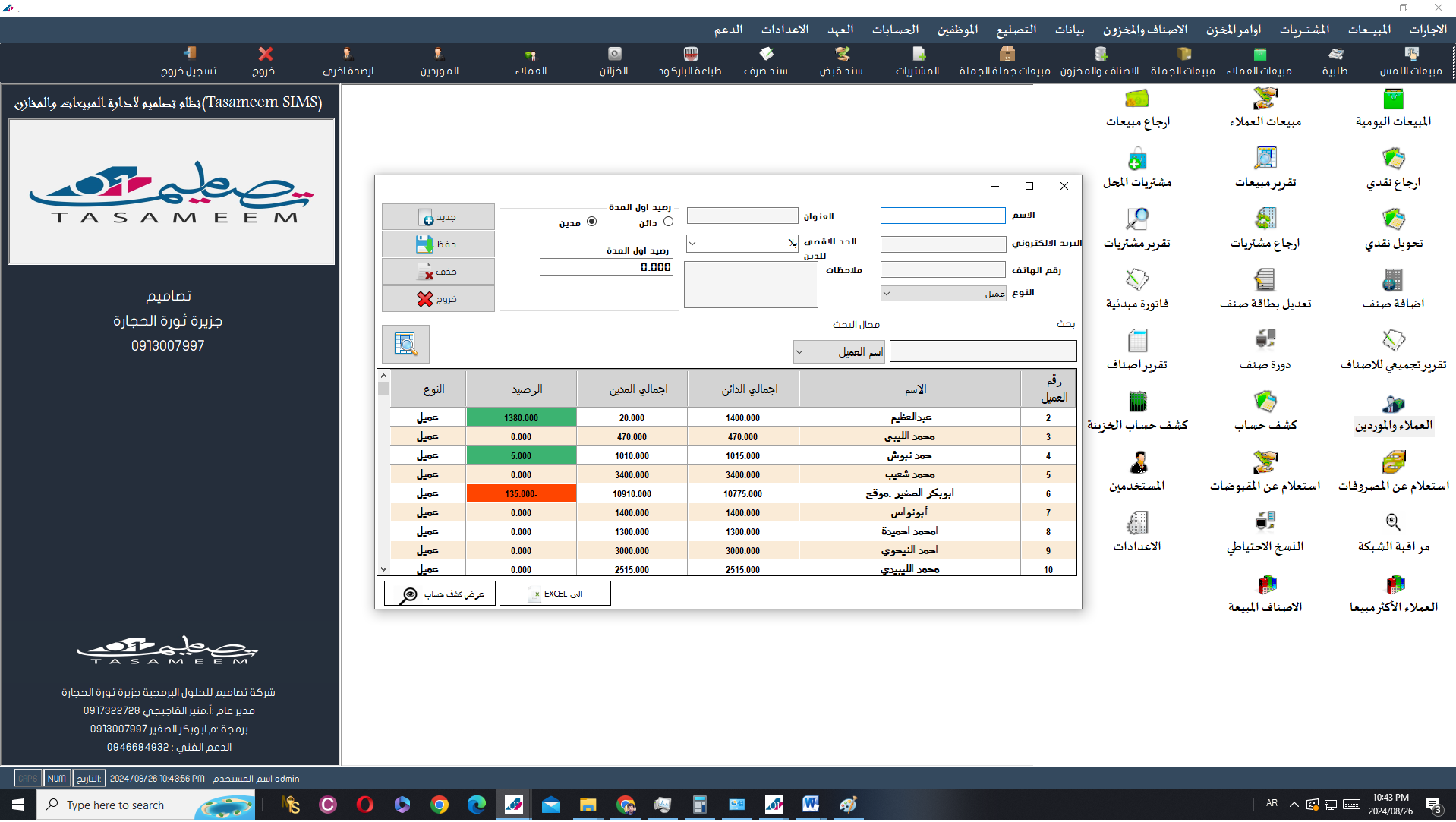Click the الى EXCEL export button

click(555, 594)
